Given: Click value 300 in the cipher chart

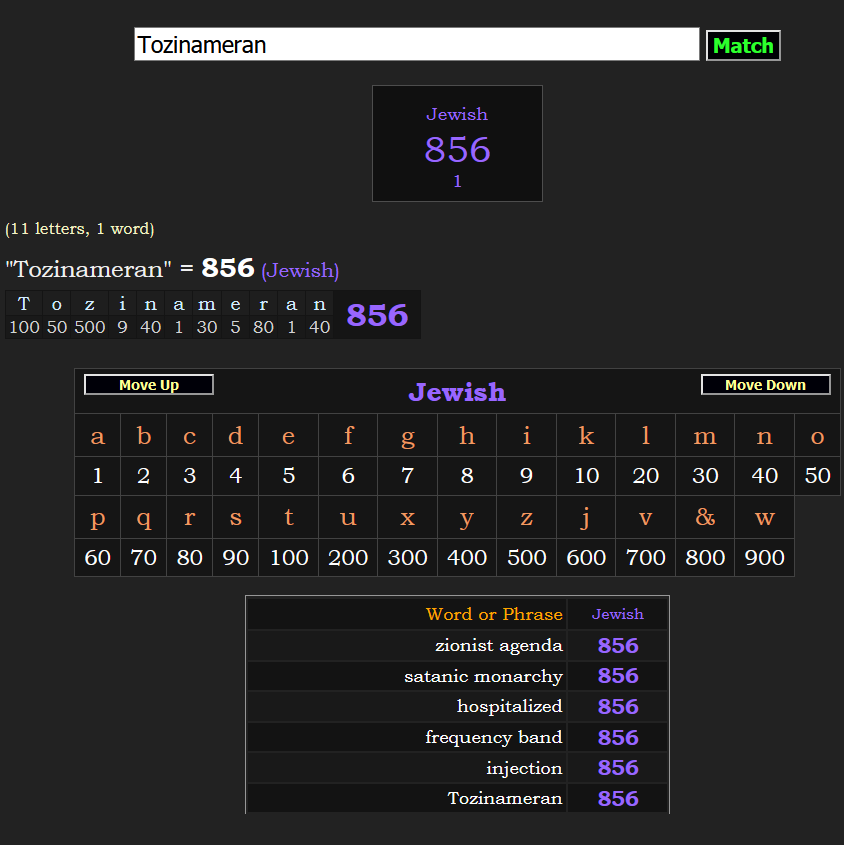Looking at the screenshot, I should point(407,557).
